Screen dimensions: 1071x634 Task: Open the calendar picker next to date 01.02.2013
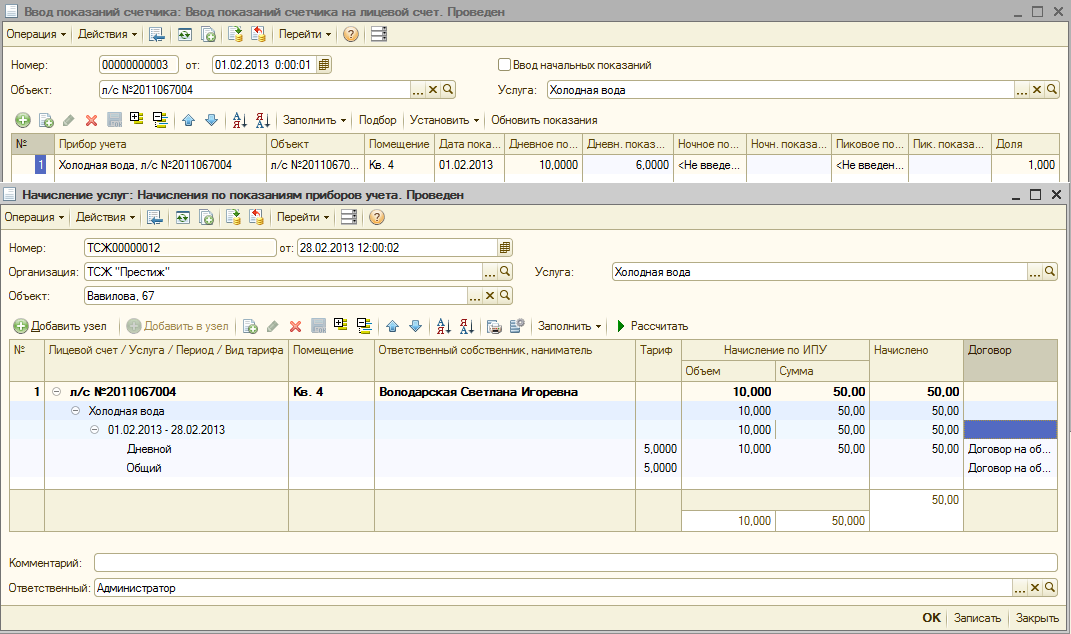pyautogui.click(x=324, y=65)
